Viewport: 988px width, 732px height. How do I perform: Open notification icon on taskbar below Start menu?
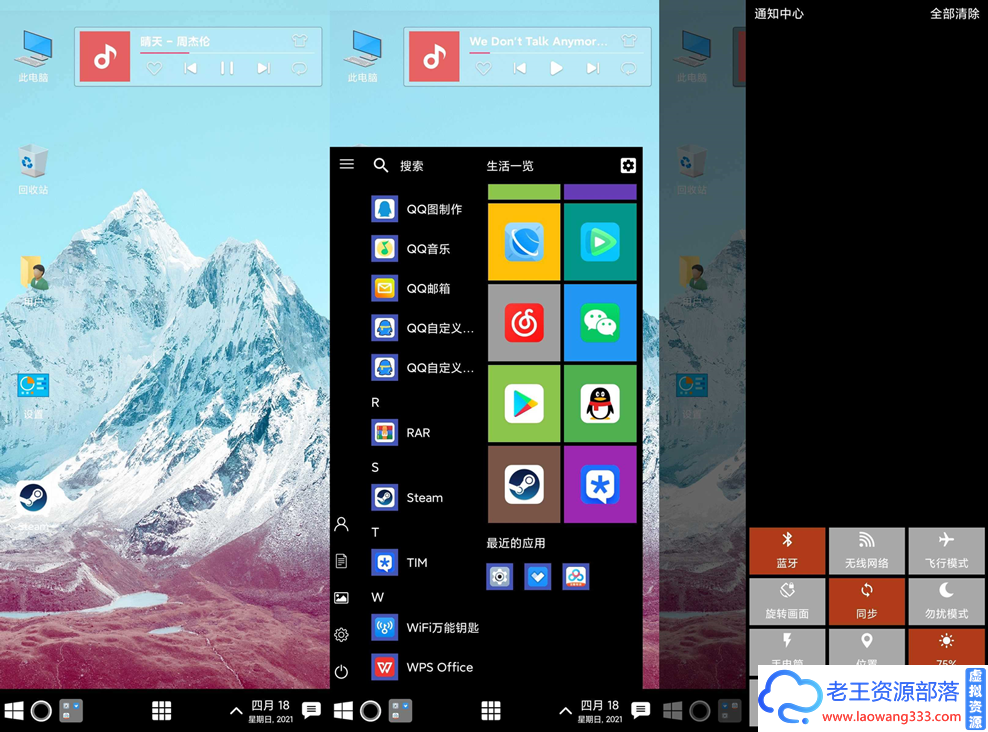click(x=641, y=711)
